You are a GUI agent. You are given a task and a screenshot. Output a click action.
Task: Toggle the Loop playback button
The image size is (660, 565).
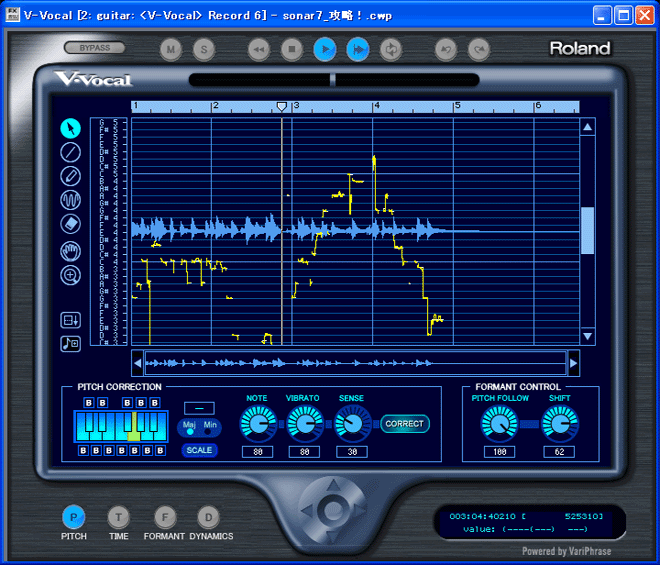coord(391,50)
